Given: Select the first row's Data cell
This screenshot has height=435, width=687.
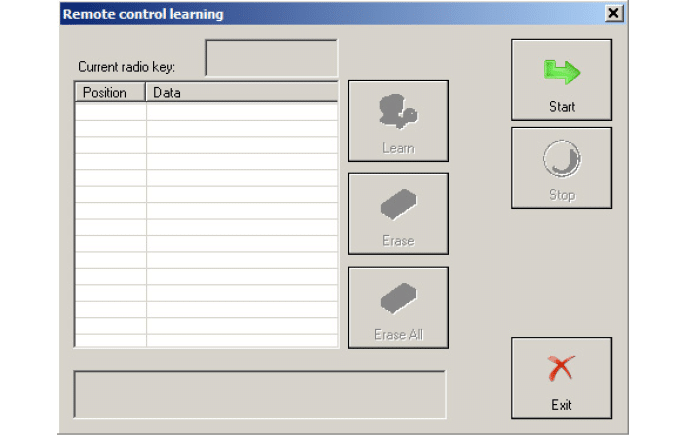Looking at the screenshot, I should pos(242,111).
